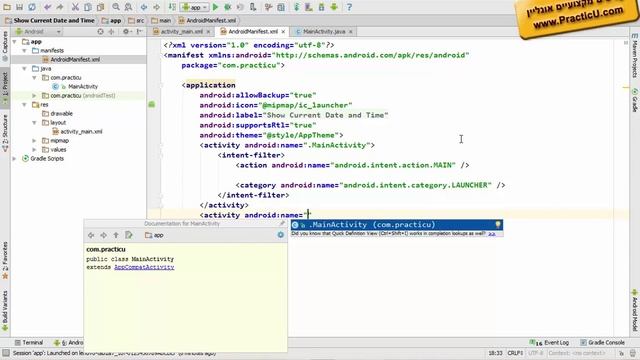Viewport: 640px width, 360px height.
Task: Collapse the res folder
Action: pyautogui.click(x=24, y=104)
